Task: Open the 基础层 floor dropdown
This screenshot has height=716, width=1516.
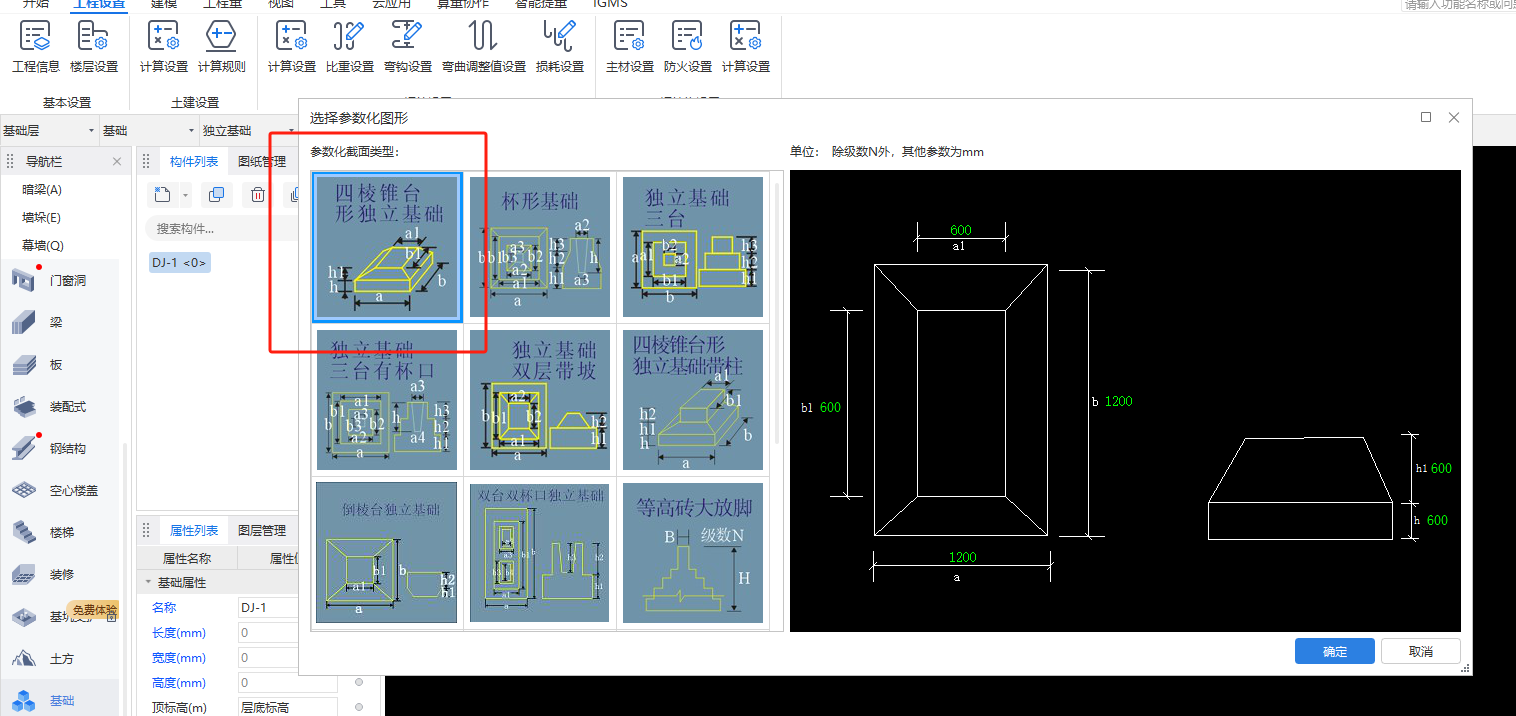Action: coord(49,131)
